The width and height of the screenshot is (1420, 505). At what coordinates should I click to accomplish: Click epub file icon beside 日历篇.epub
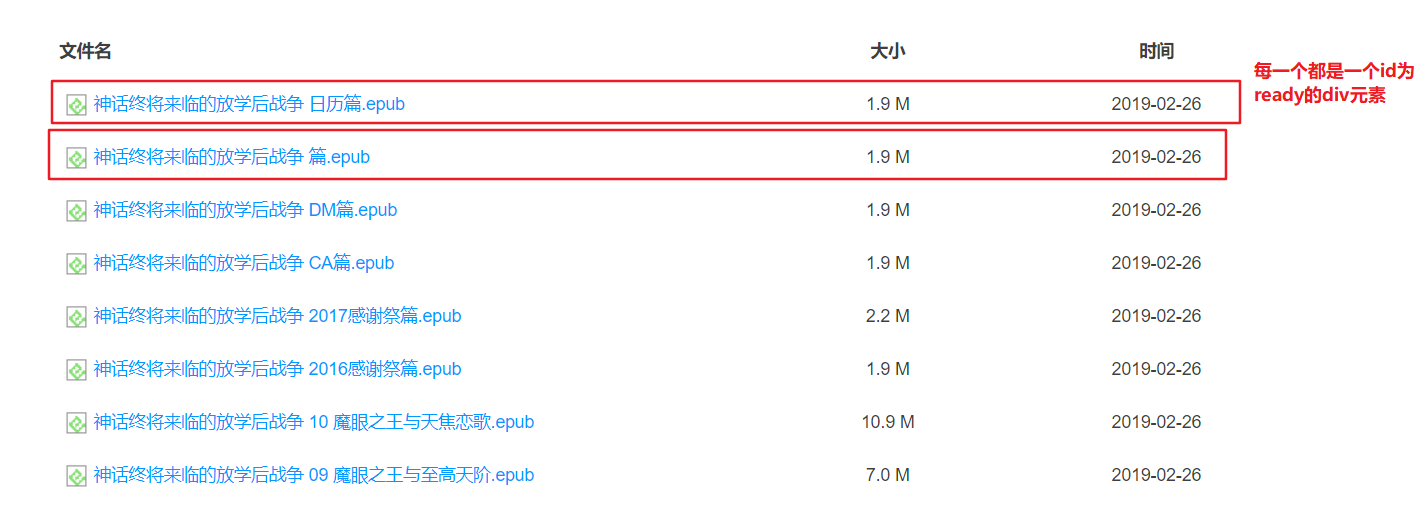[76, 105]
